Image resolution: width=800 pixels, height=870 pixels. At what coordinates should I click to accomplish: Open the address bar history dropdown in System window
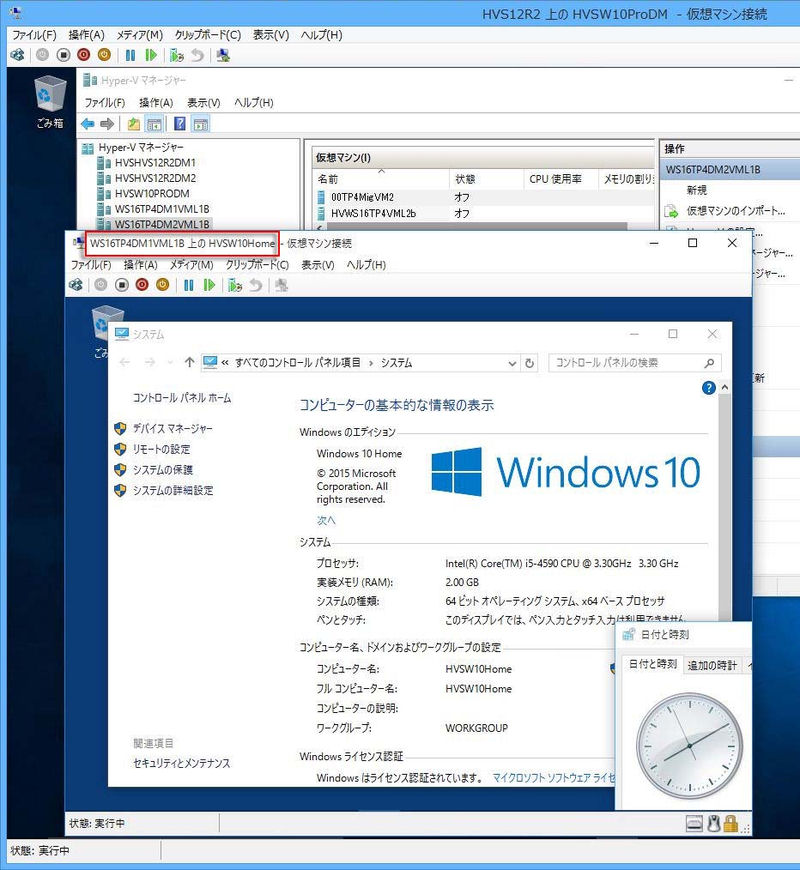pos(512,363)
